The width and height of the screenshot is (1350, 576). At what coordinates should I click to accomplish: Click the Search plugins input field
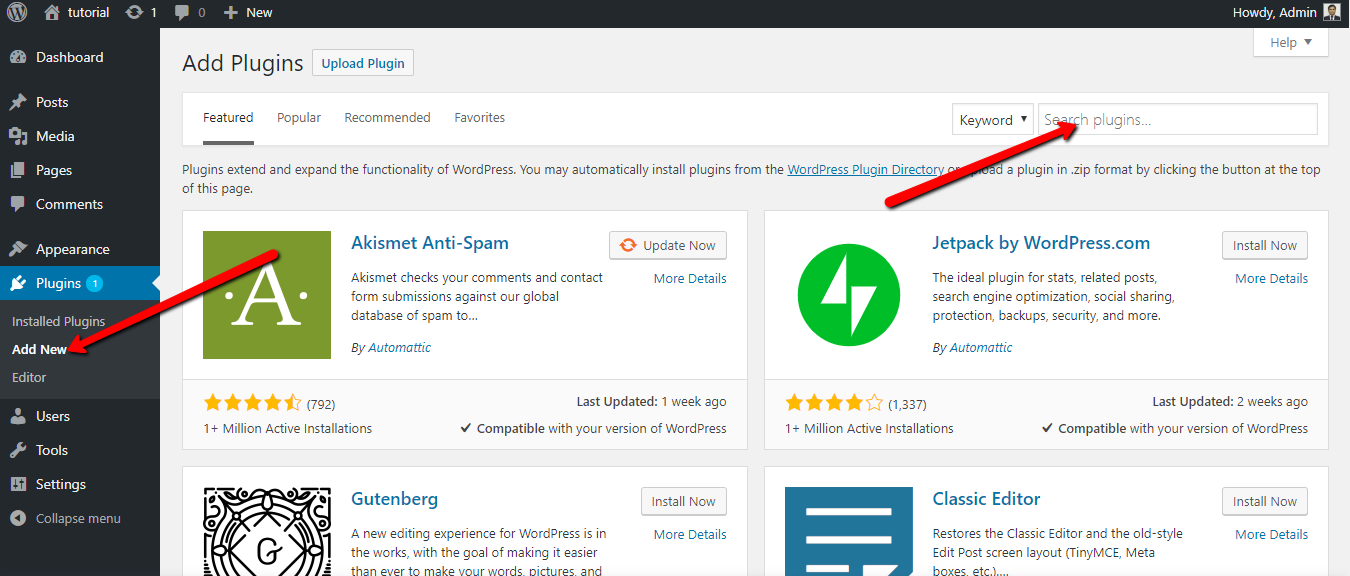click(1177, 119)
